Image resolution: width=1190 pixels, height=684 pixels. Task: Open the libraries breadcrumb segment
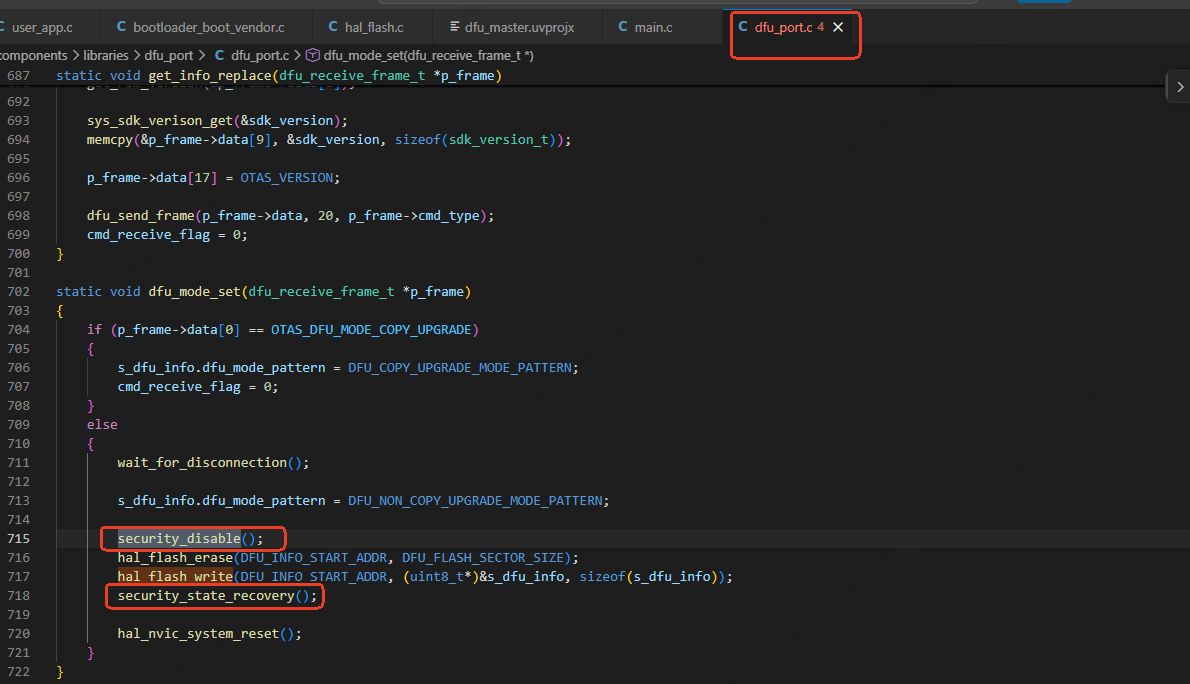(x=105, y=55)
